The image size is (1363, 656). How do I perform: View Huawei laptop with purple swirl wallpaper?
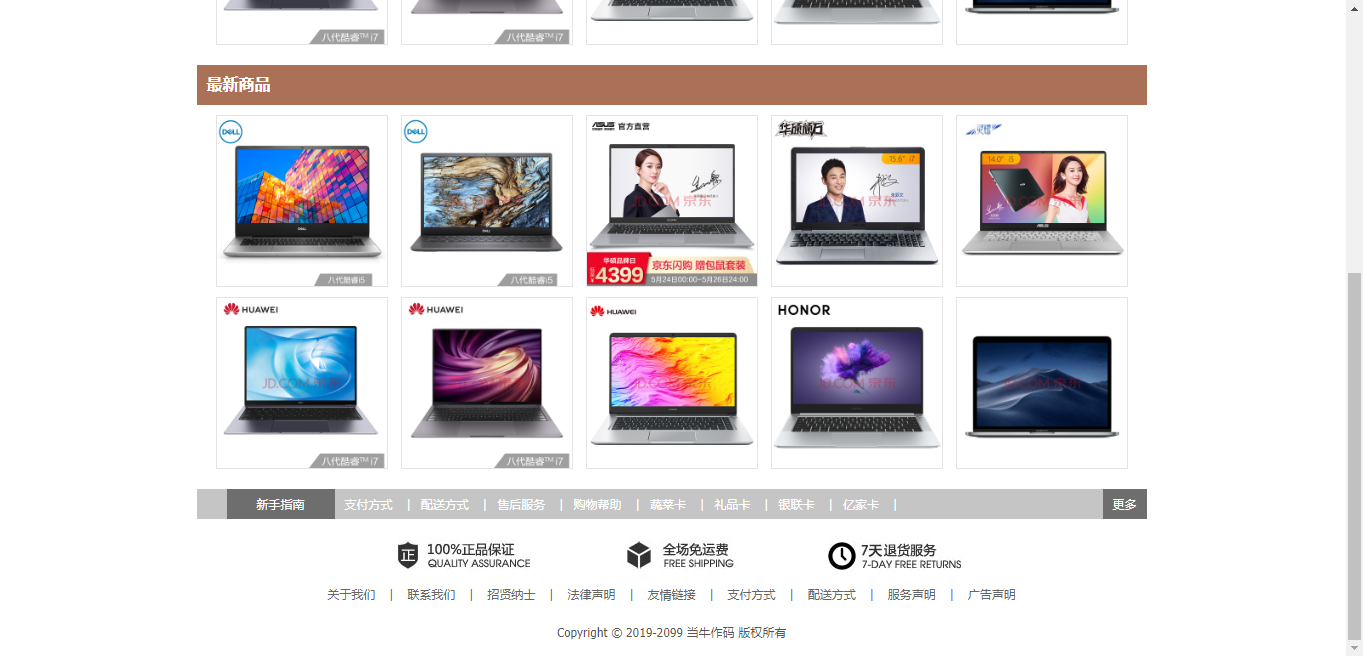click(x=487, y=383)
